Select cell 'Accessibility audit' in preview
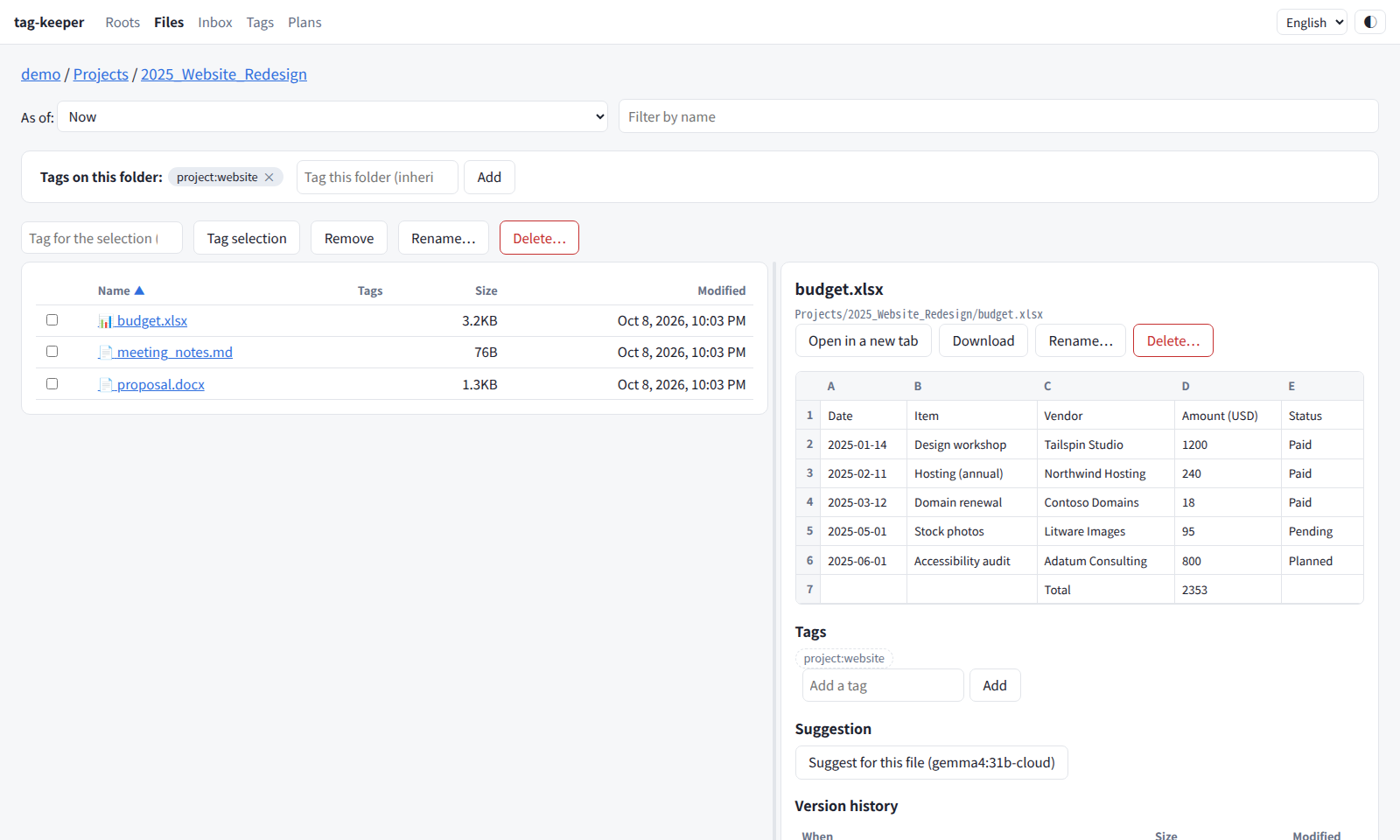Screen dimensions: 1400x840 971,561
